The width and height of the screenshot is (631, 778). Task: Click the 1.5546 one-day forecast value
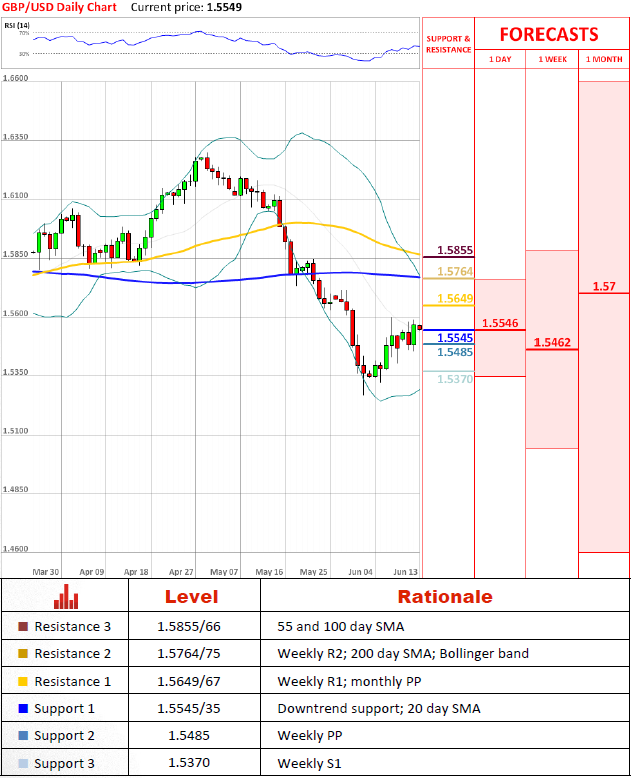(x=500, y=323)
